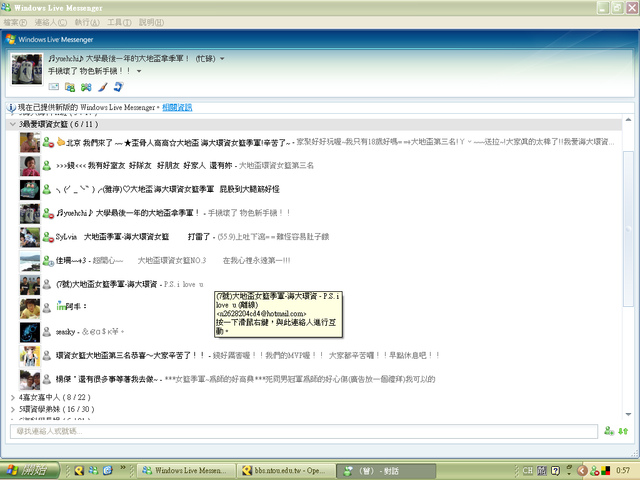
Task: Click the show menu icon beside paintbrush
Action: pos(118,87)
